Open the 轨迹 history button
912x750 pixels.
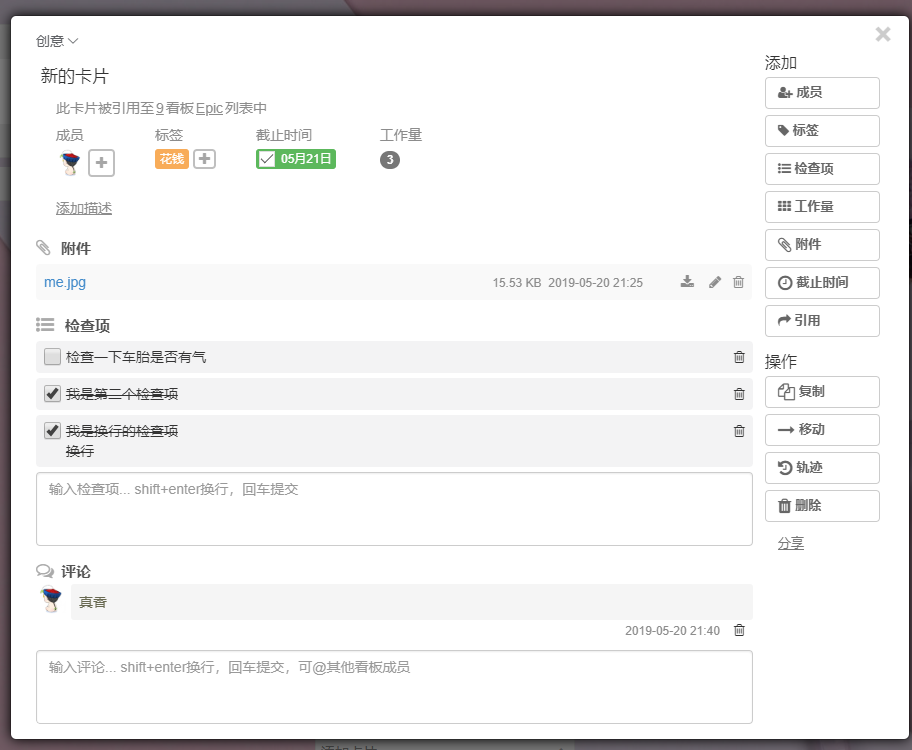[822, 468]
